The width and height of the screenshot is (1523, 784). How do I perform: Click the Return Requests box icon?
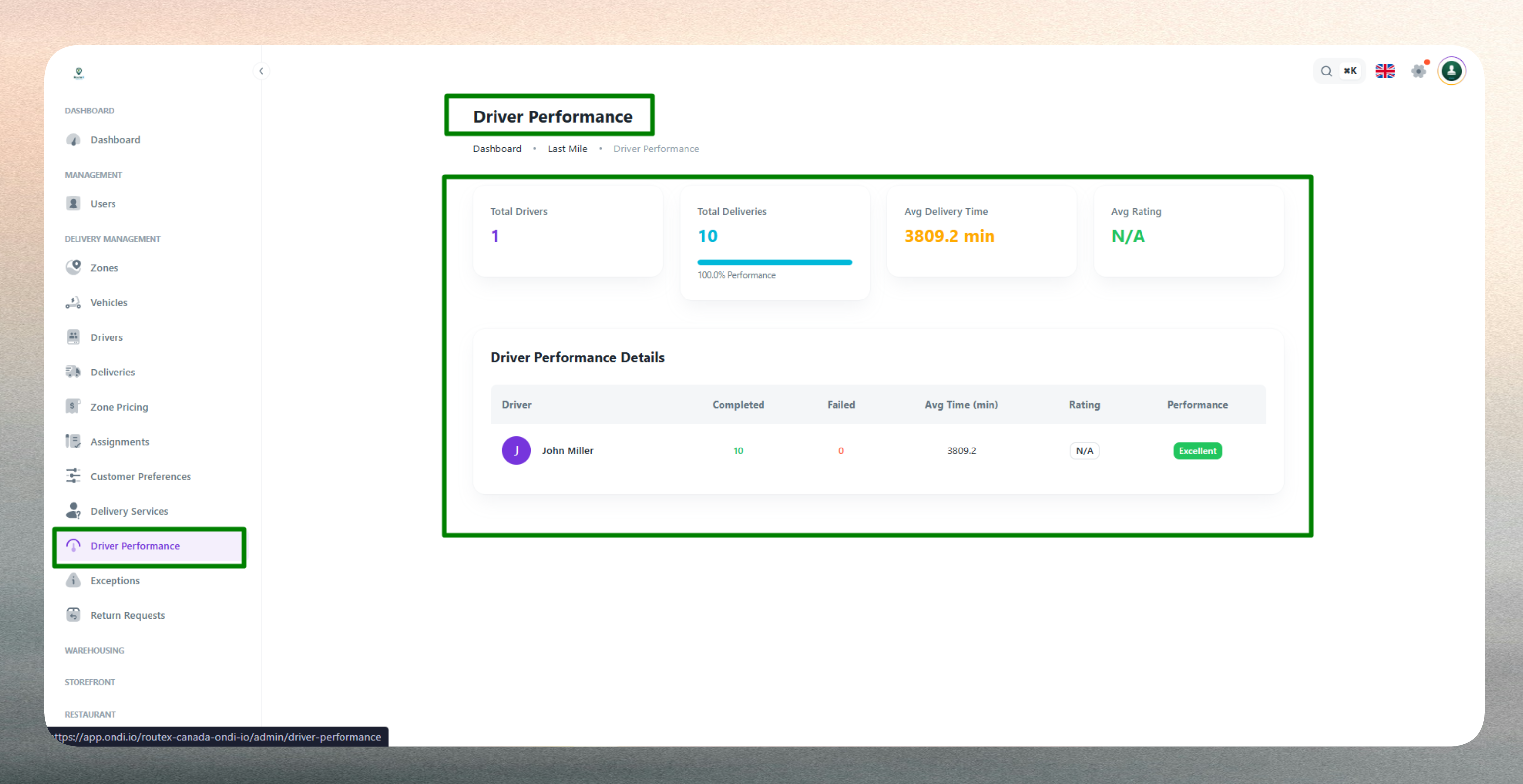click(x=73, y=615)
